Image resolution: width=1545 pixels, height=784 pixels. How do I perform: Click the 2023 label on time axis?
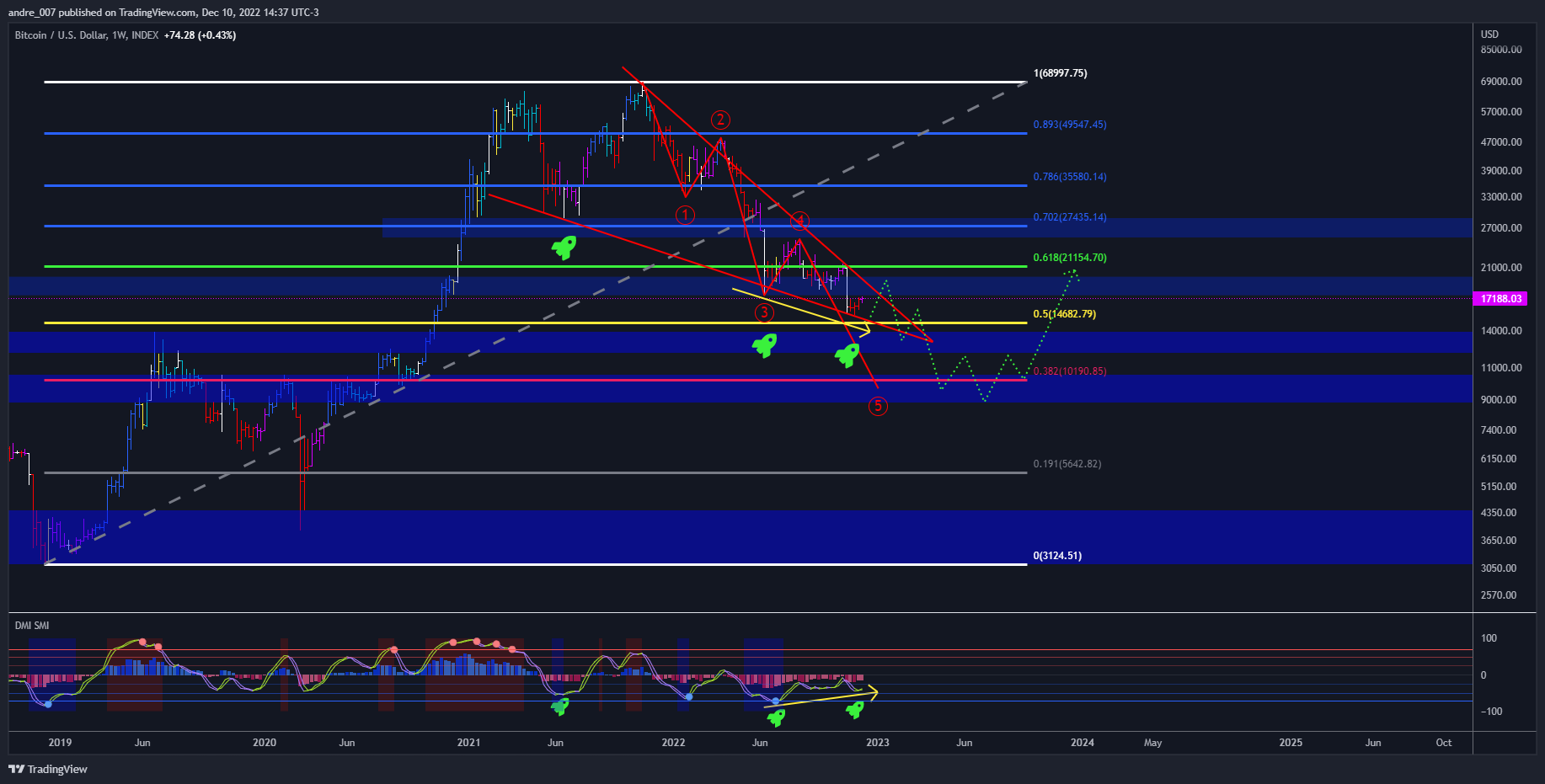[x=878, y=743]
